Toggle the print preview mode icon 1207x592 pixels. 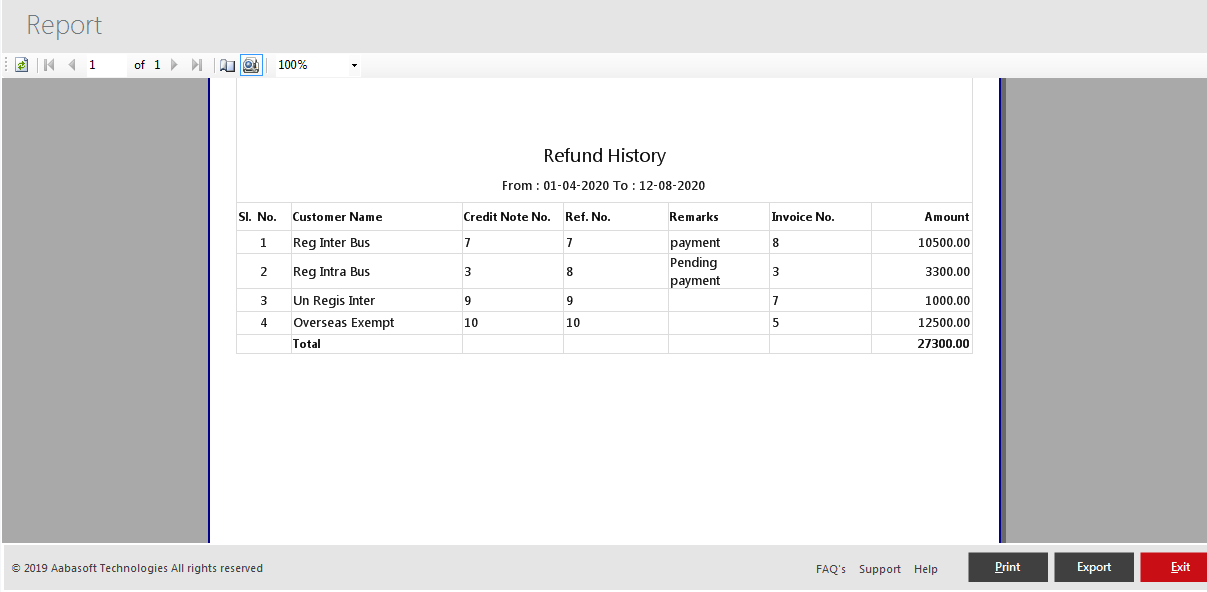click(x=251, y=65)
